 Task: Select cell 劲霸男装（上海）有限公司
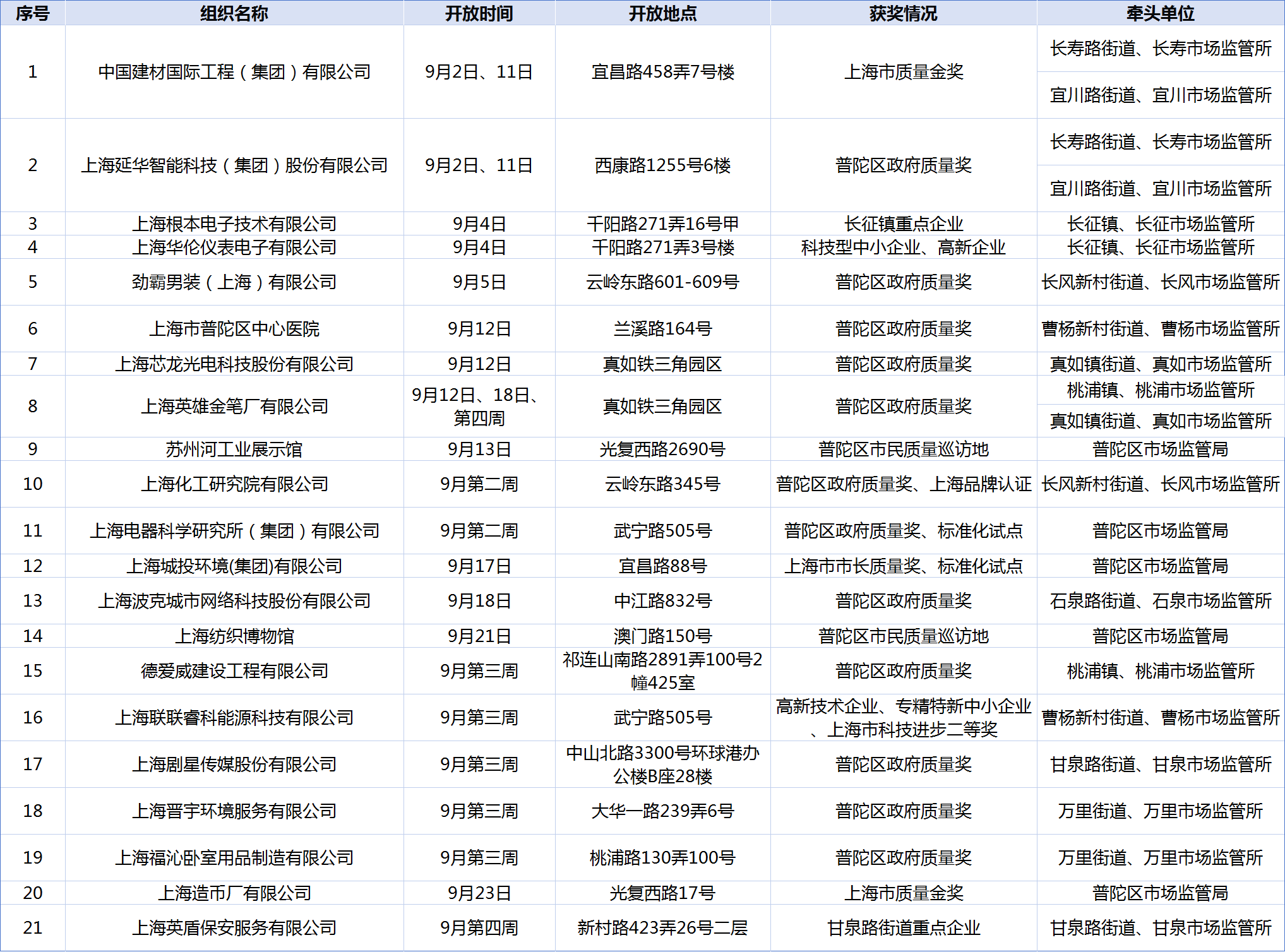[234, 282]
